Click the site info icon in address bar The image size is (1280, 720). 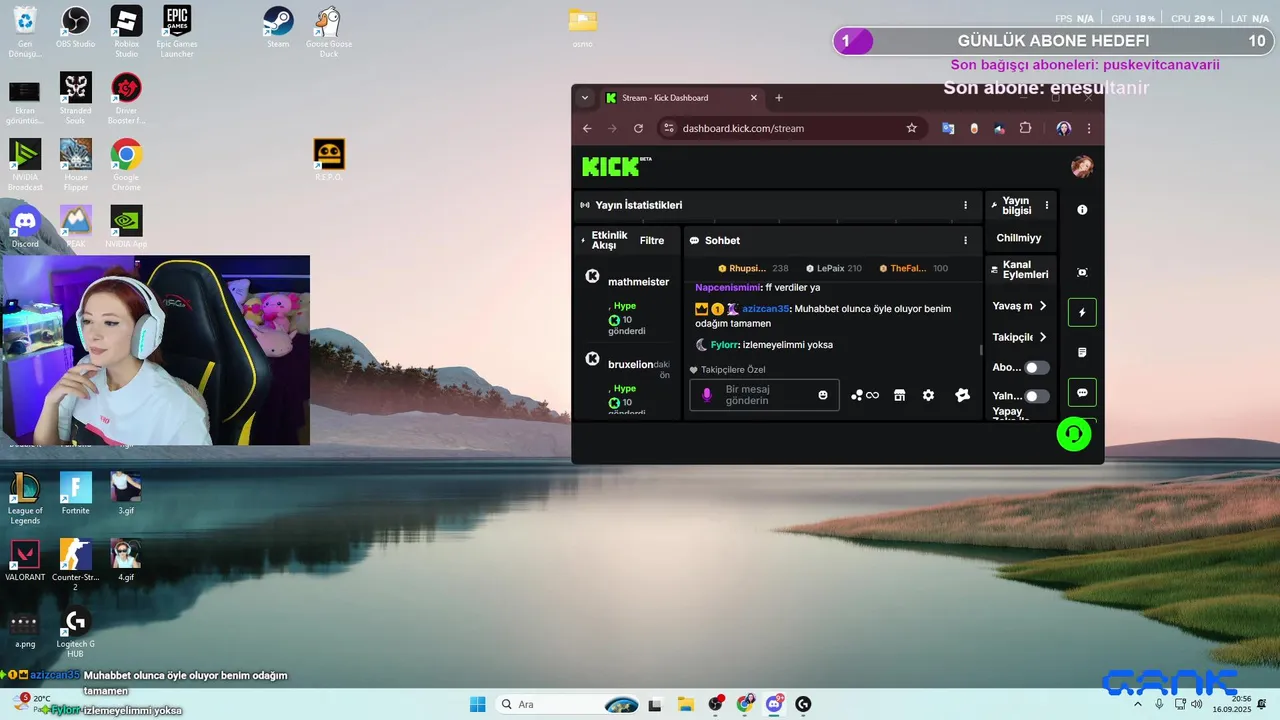[x=670, y=128]
